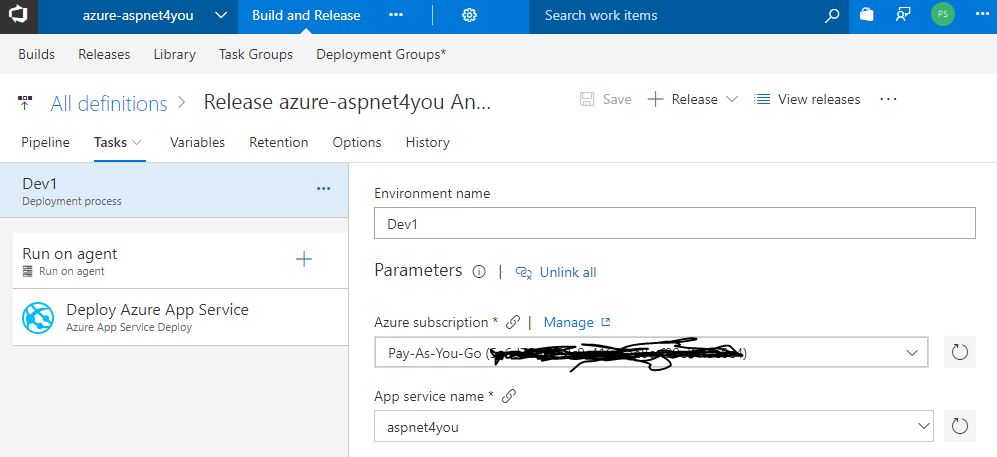Click the Save button

[x=605, y=99]
